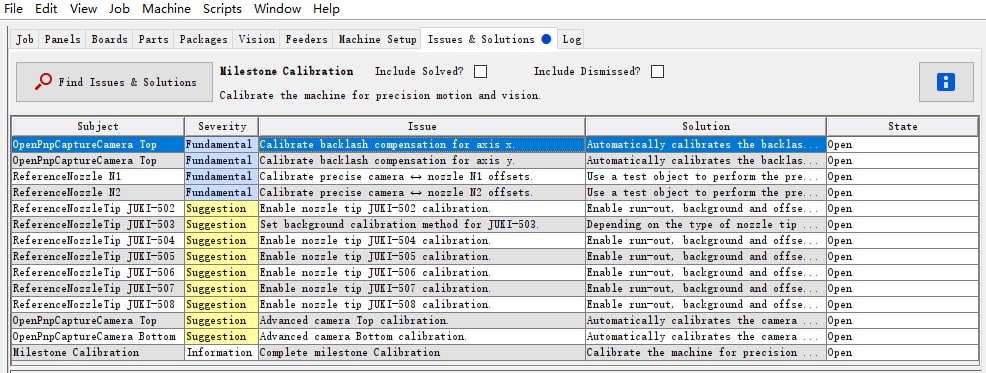Switch to the Feeders tab
Viewport: 986px width, 373px height.
306,39
